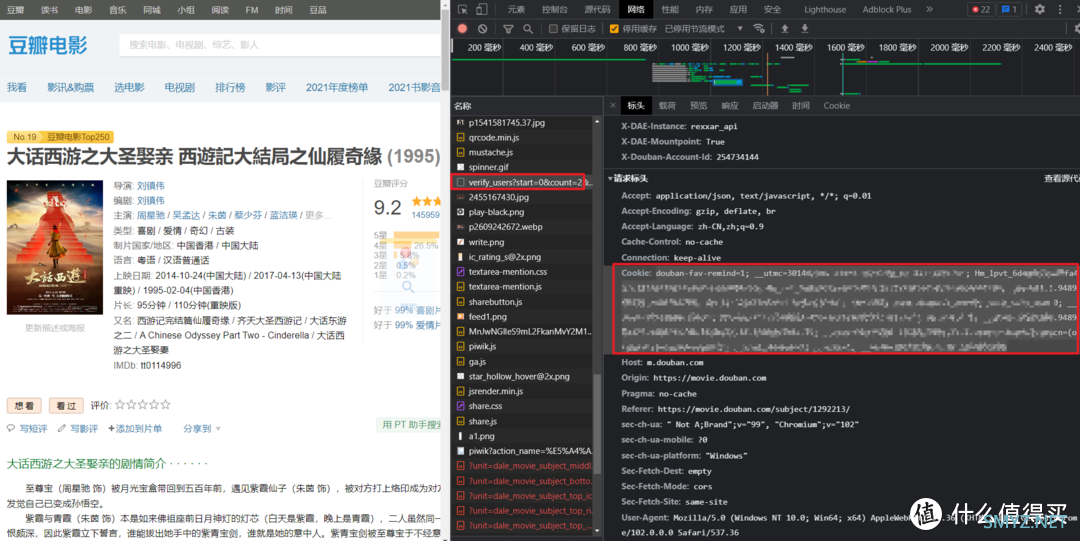The image size is (1080, 541).
Task: Click the magnifier icon over the rating chart
Action: pyautogui.click(x=408, y=286)
